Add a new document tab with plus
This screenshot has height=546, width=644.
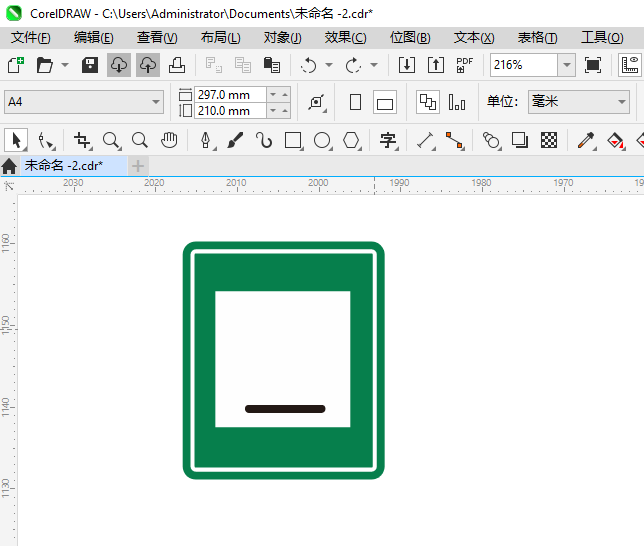pos(138,166)
